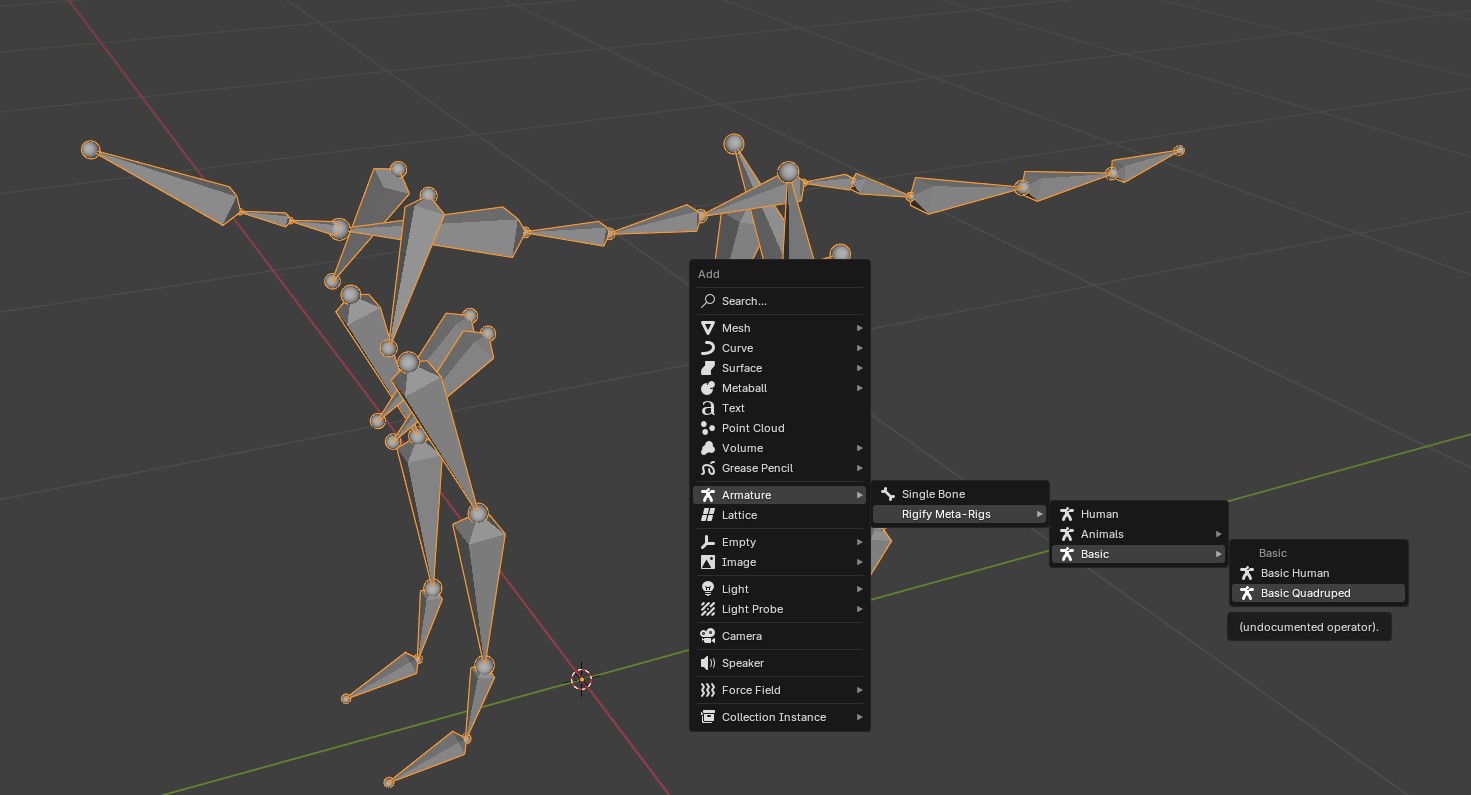
Task: Open the Light Probe submenu arrow
Action: click(859, 609)
